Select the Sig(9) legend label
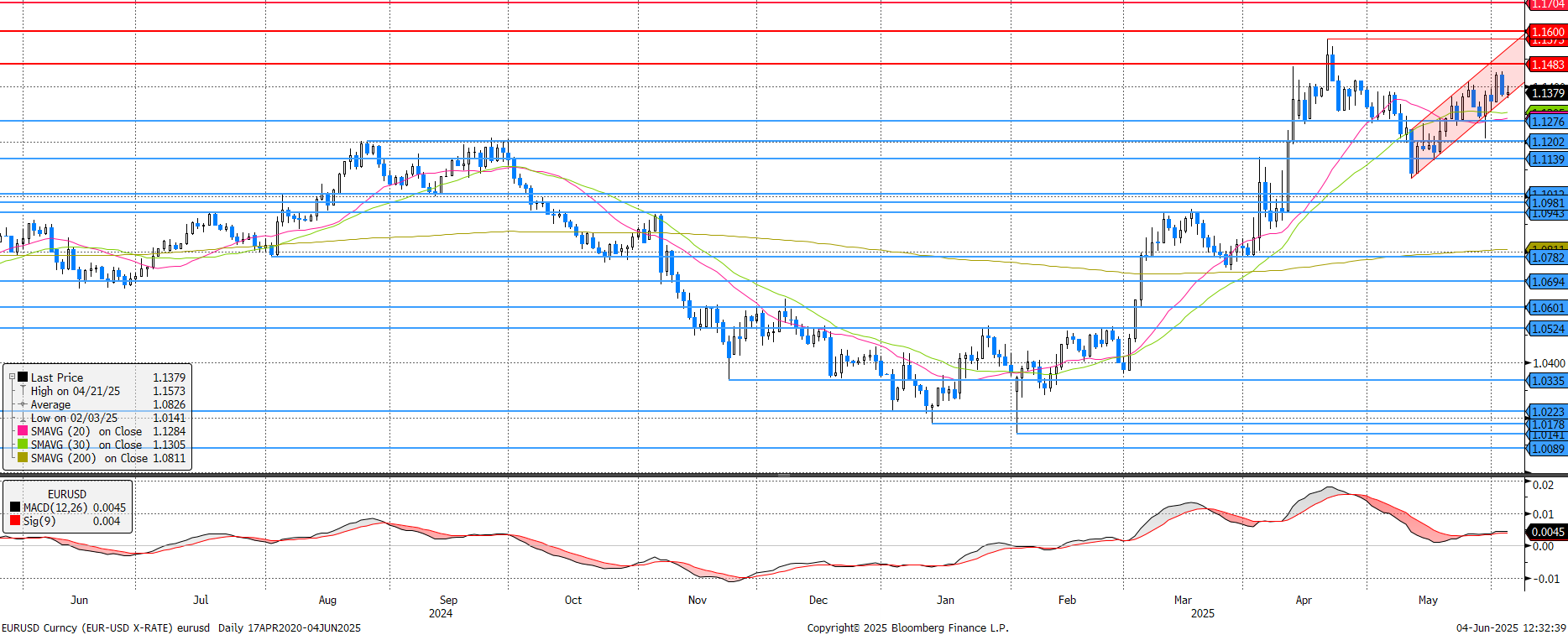Viewport: 1568px width, 635px height. pyautogui.click(x=38, y=521)
